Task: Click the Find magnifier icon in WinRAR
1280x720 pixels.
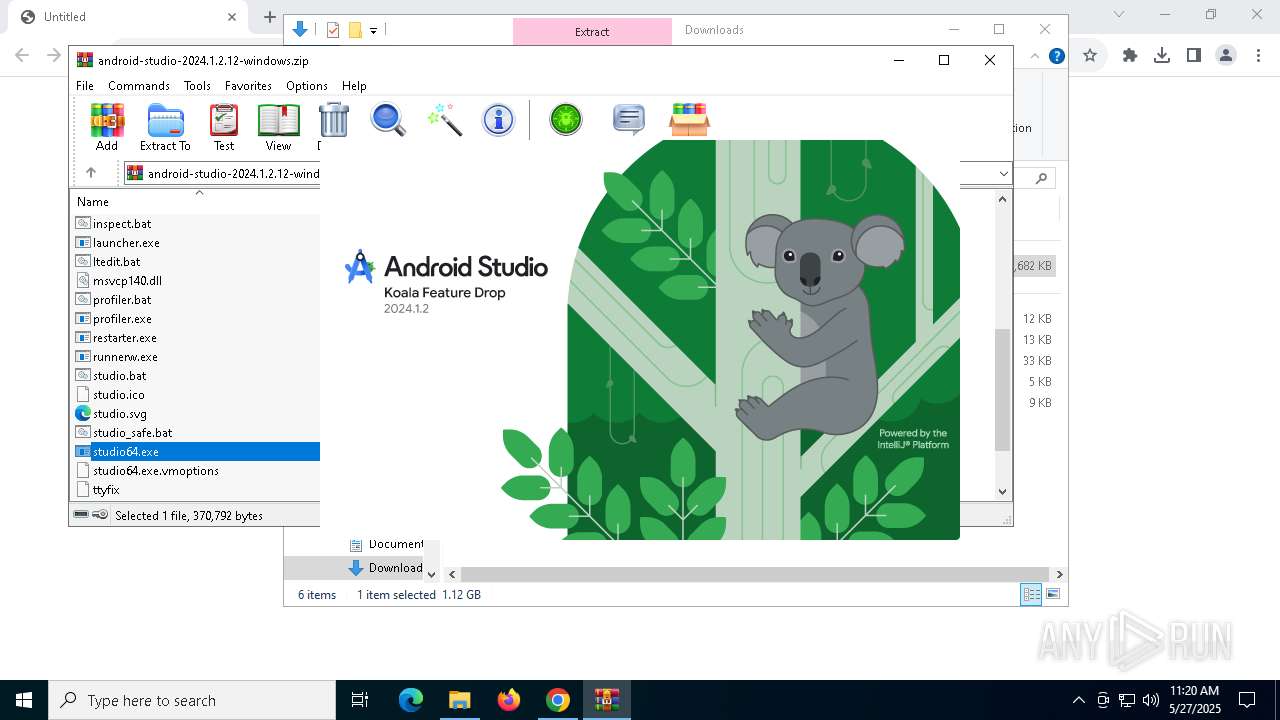Action: pos(388,119)
